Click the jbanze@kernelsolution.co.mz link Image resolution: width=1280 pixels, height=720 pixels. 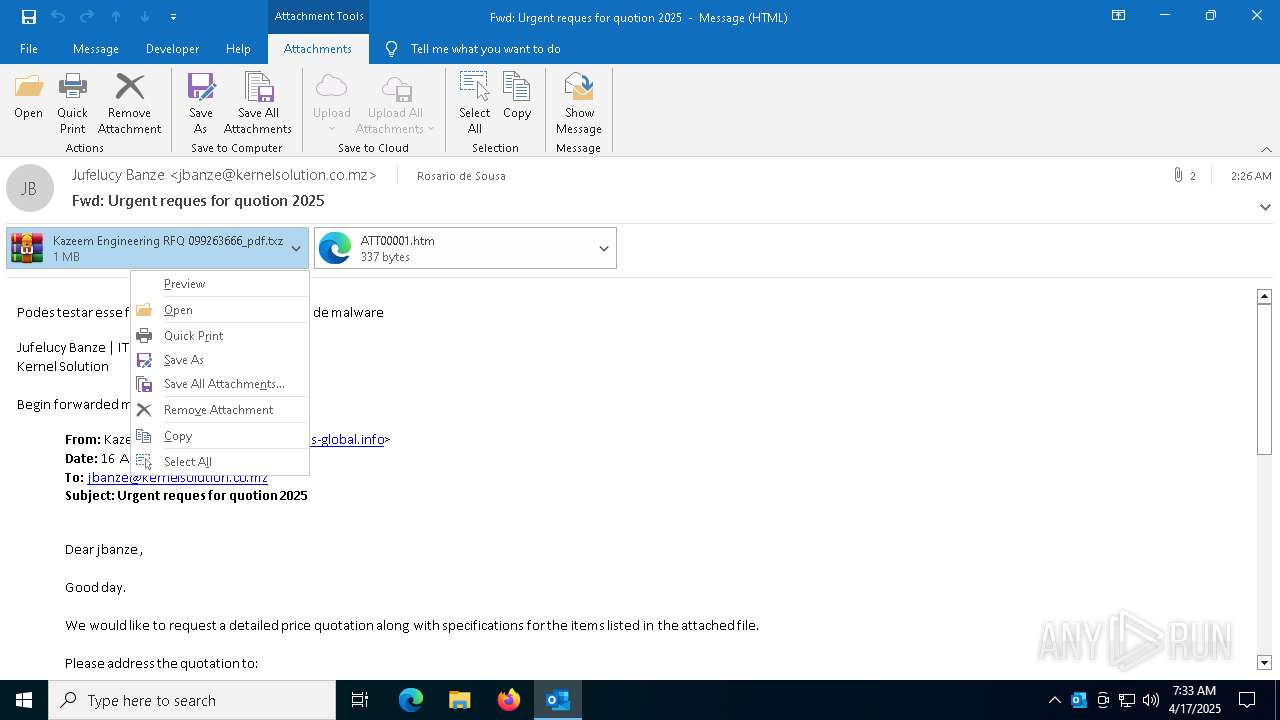point(177,478)
